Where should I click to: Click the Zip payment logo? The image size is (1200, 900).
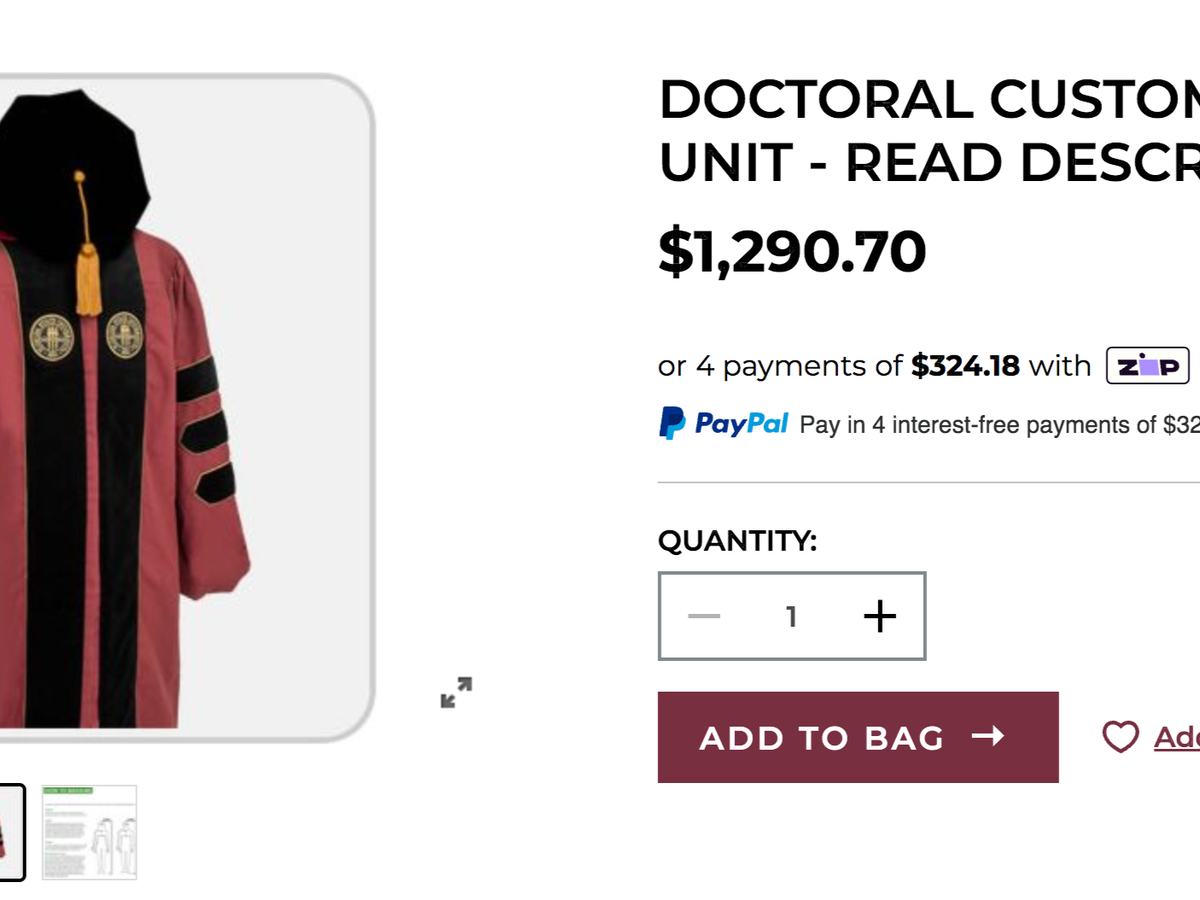point(1147,366)
